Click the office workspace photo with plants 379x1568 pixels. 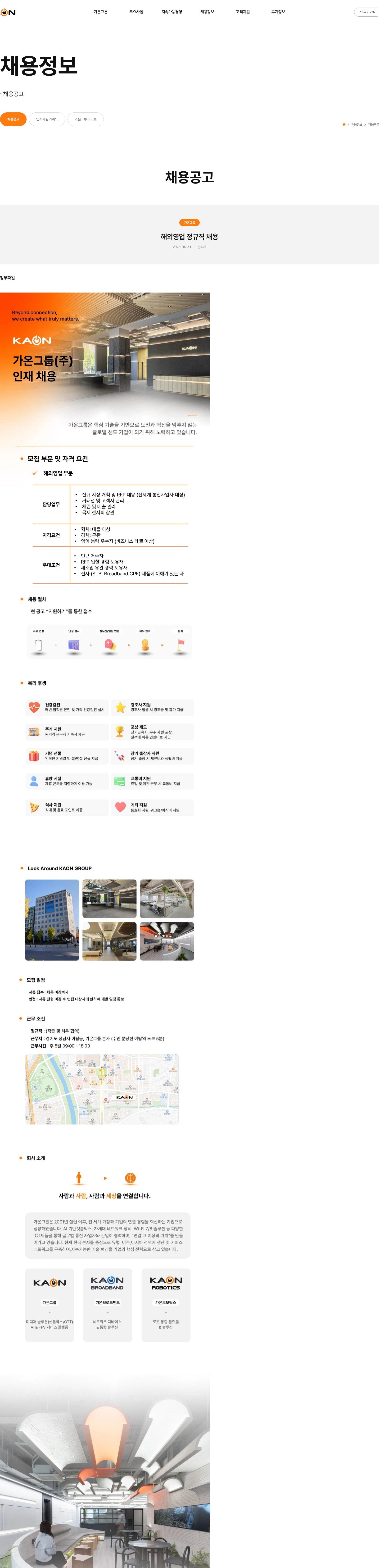(x=167, y=899)
